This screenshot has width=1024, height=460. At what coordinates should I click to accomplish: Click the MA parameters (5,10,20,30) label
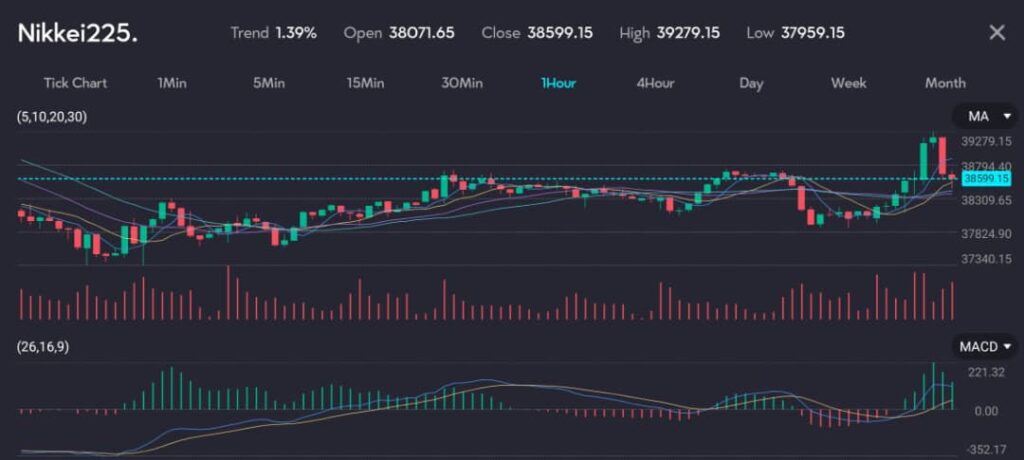click(x=52, y=118)
